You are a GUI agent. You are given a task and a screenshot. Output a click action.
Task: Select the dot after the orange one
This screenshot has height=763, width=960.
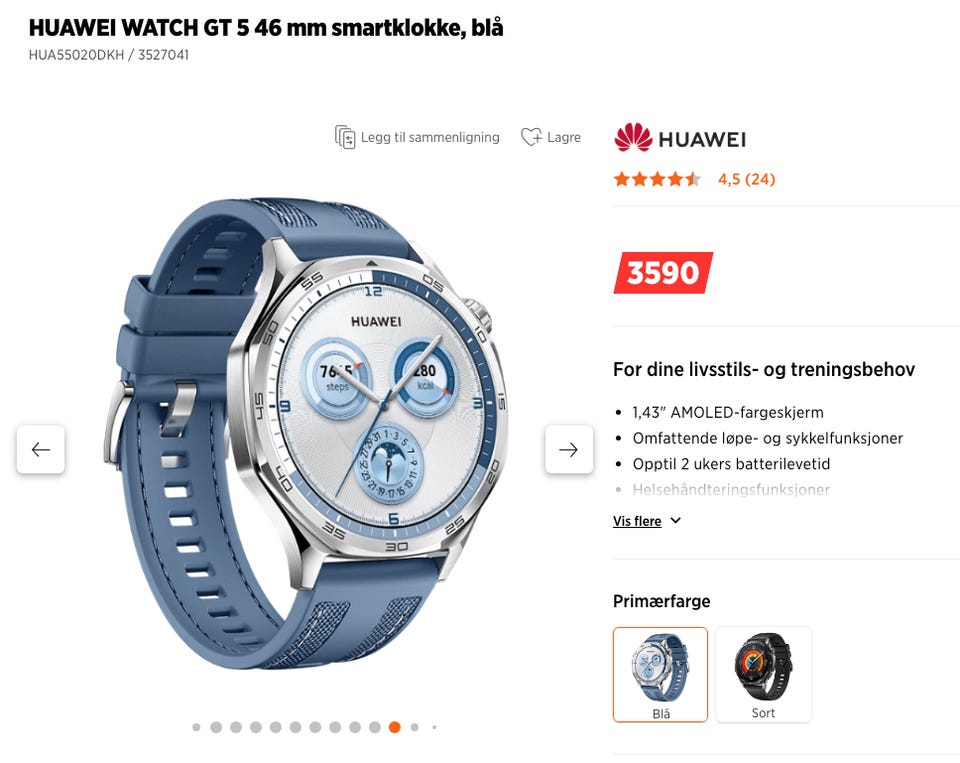(x=414, y=727)
